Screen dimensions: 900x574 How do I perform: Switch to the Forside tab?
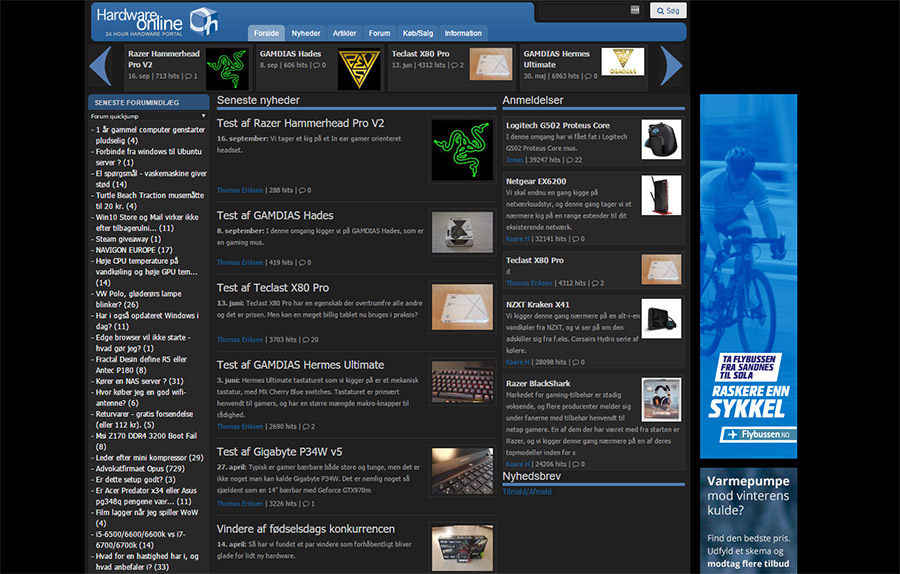[x=266, y=33]
